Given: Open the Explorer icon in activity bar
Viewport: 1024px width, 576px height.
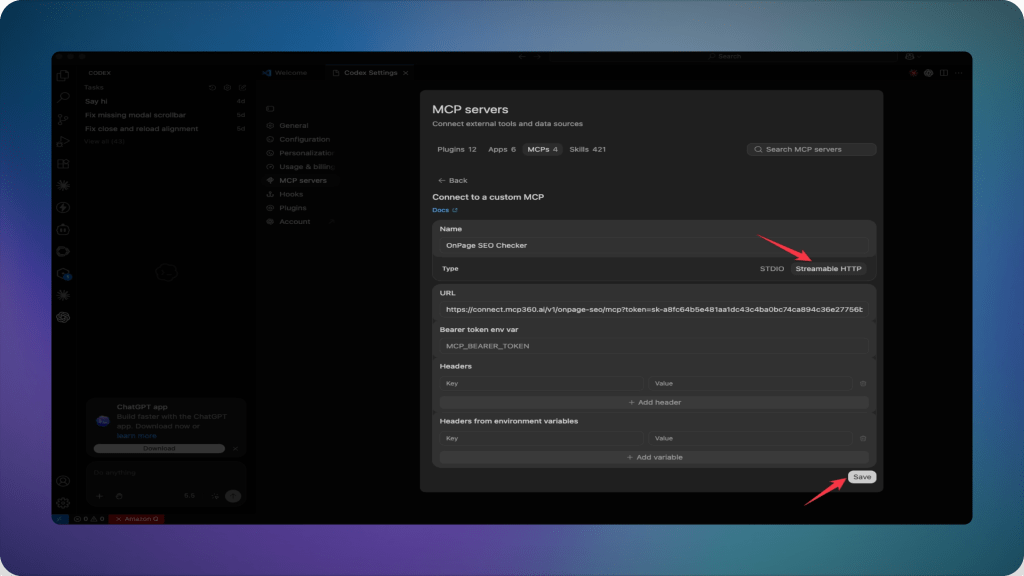Looking at the screenshot, I should pyautogui.click(x=63, y=76).
